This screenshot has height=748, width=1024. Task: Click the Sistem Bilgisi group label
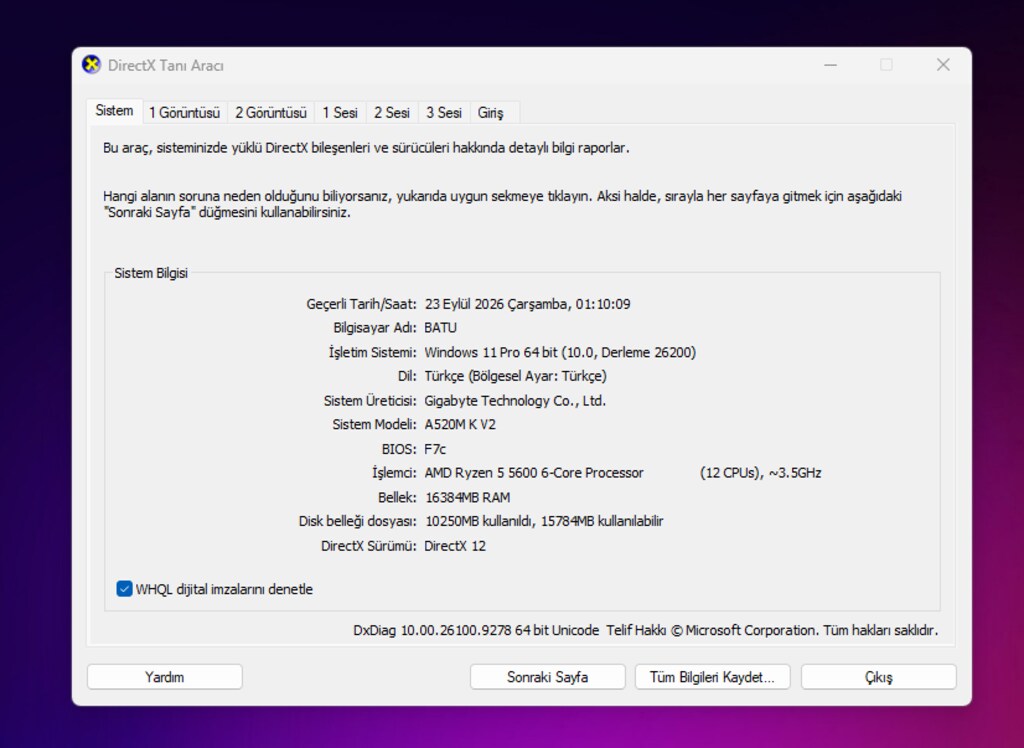click(x=151, y=273)
